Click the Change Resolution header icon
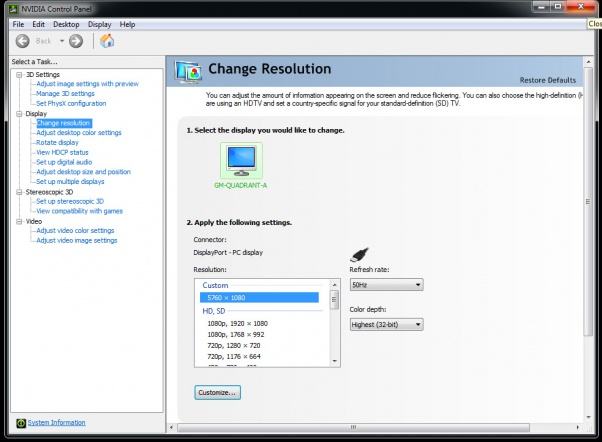Image resolution: width=602 pixels, height=442 pixels. click(188, 71)
